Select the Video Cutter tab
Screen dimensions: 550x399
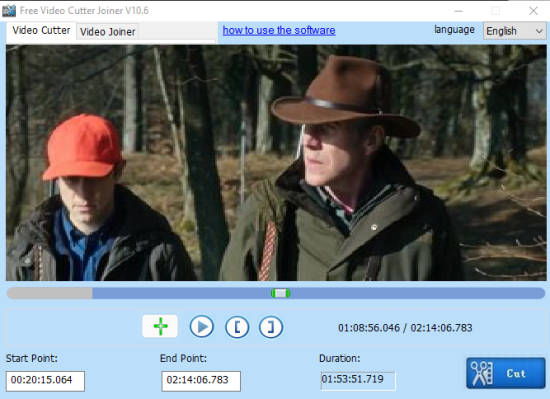click(41, 31)
